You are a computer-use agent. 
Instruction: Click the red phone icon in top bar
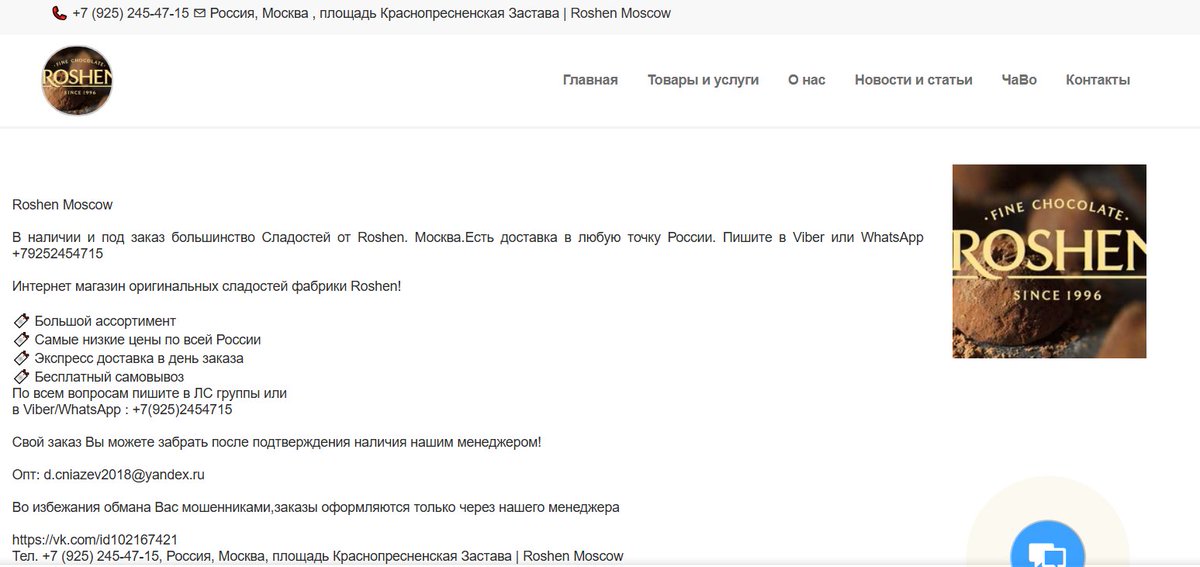[59, 14]
